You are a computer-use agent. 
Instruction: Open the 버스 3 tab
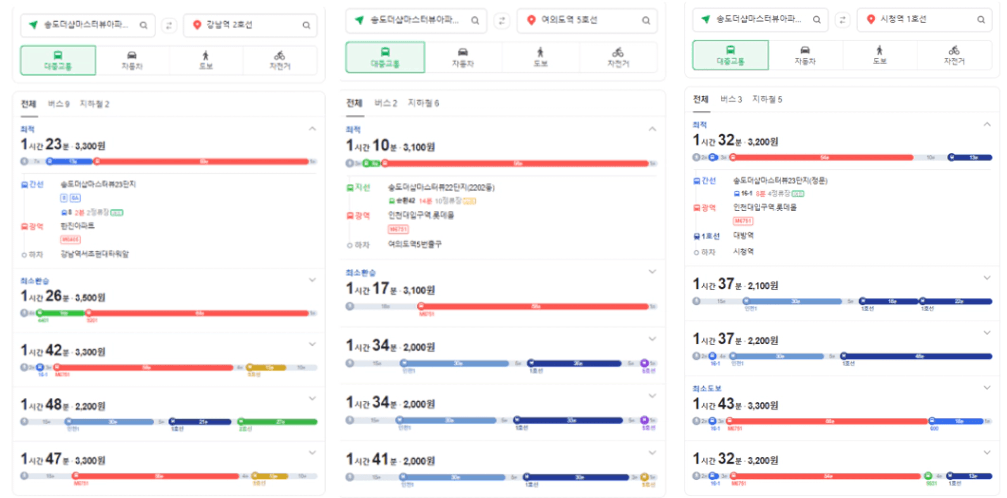(x=731, y=99)
